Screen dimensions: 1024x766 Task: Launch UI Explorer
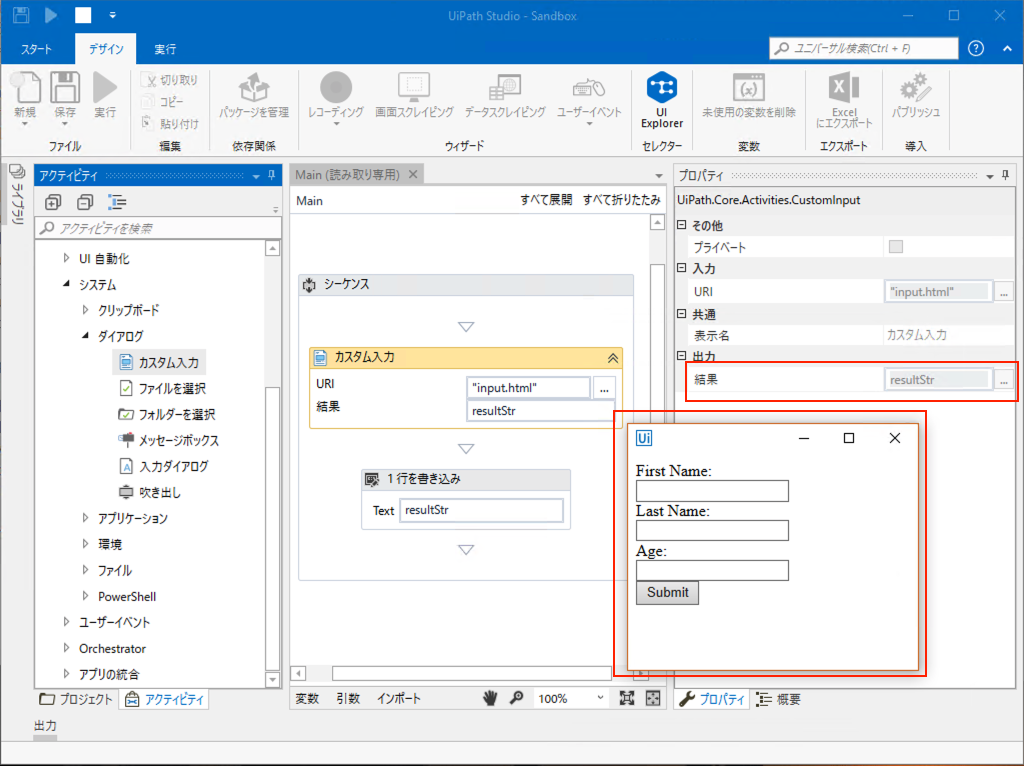662,99
